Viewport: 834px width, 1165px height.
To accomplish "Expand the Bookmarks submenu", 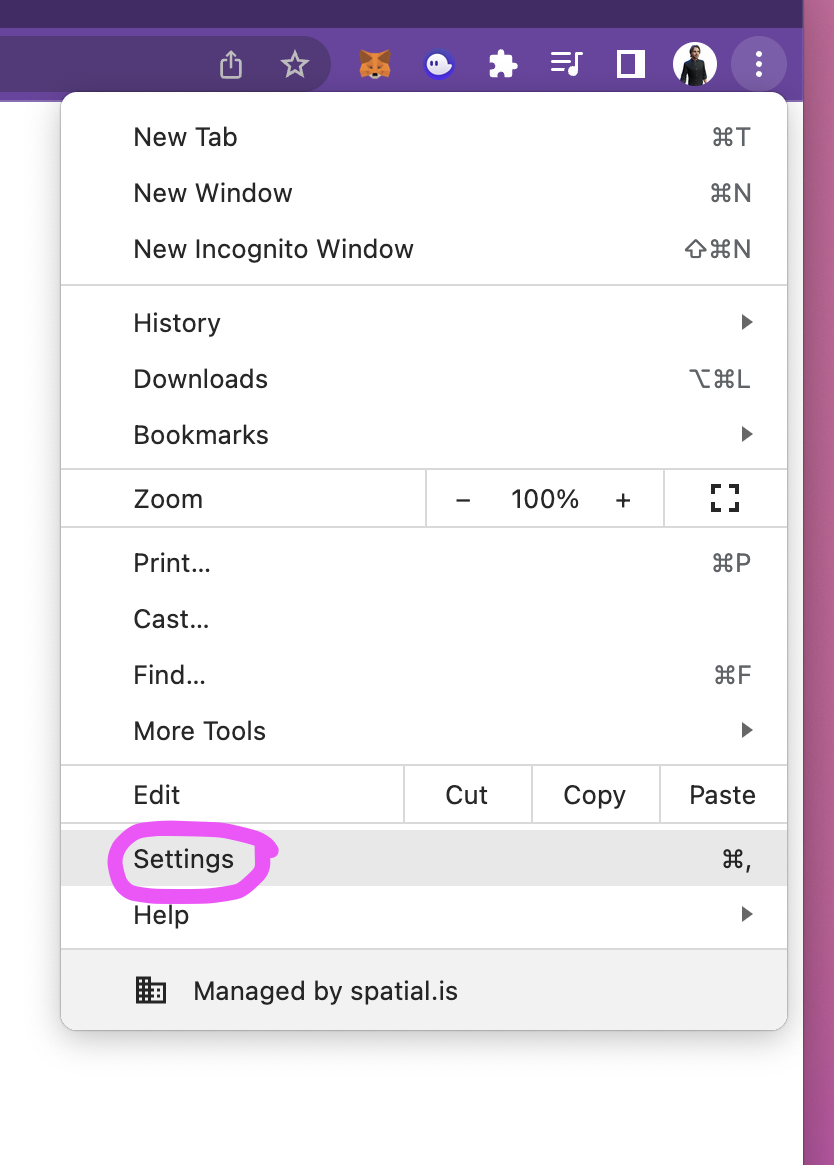I will tap(424, 435).
